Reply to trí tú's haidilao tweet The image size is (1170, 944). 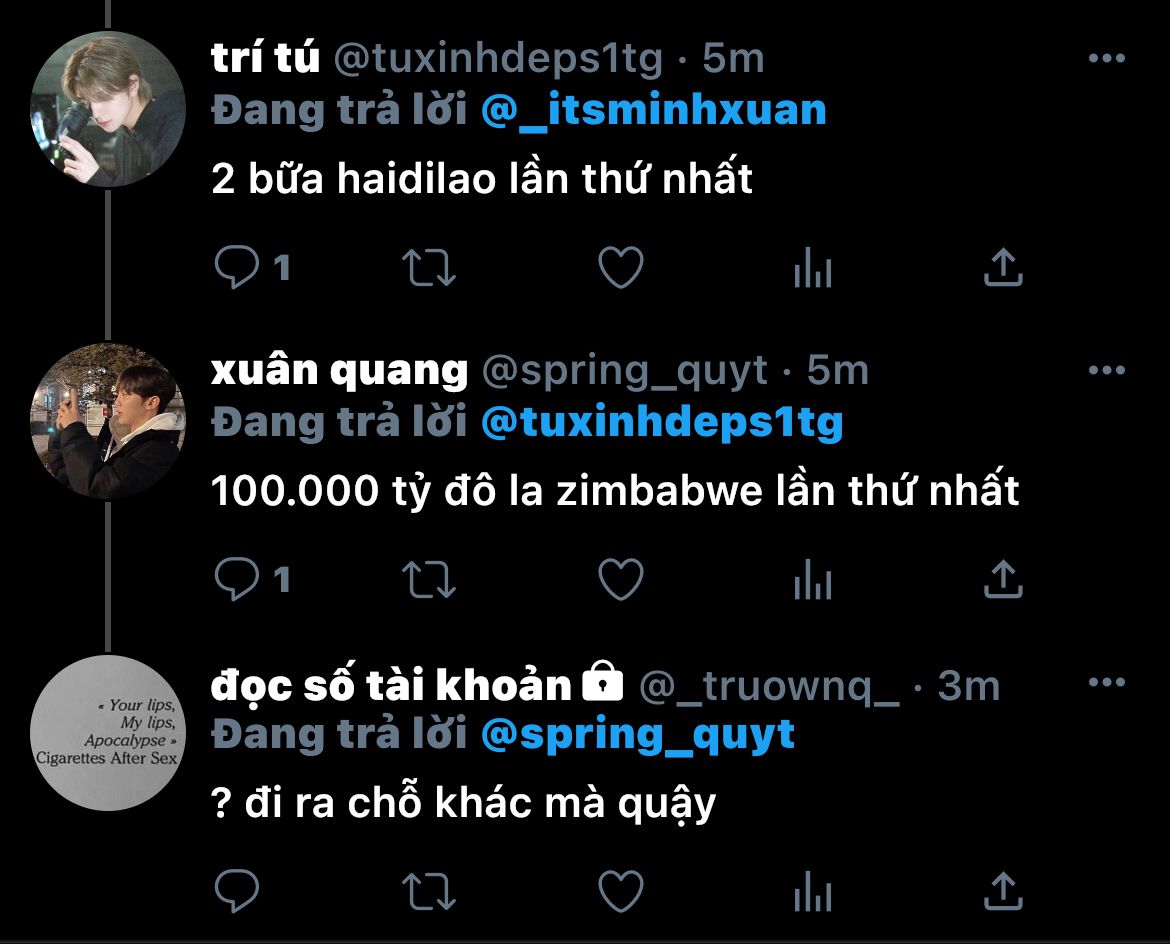(237, 267)
